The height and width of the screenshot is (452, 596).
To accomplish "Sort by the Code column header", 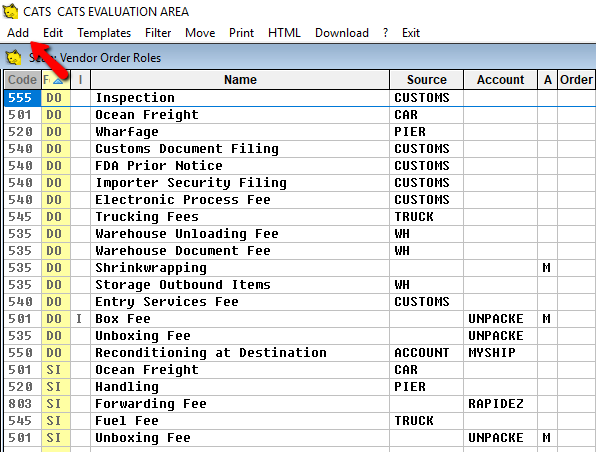I will tap(22, 79).
